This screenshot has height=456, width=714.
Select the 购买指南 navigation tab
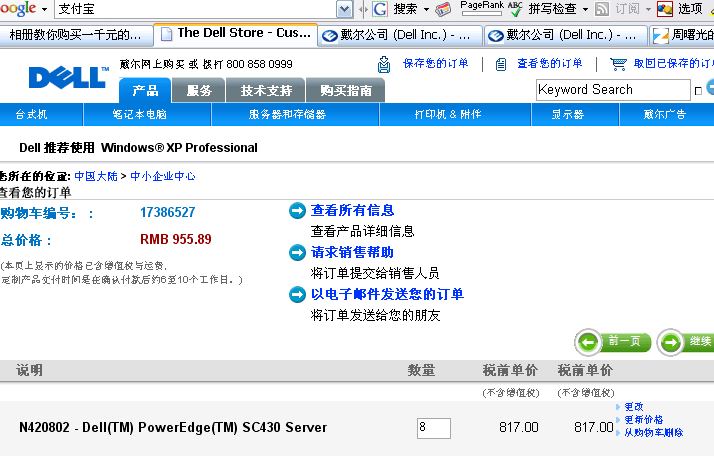coord(346,90)
